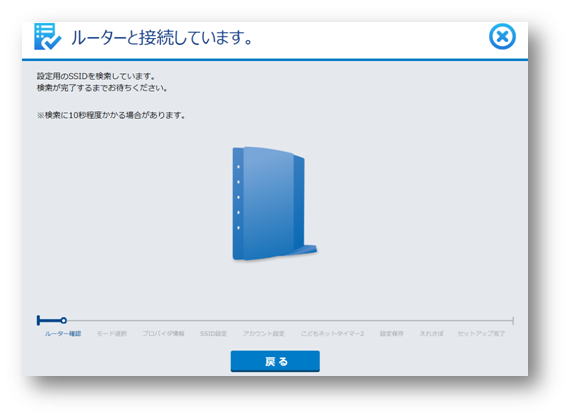Click the circular progress marker on timeline
570x418 pixels.
click(63, 320)
